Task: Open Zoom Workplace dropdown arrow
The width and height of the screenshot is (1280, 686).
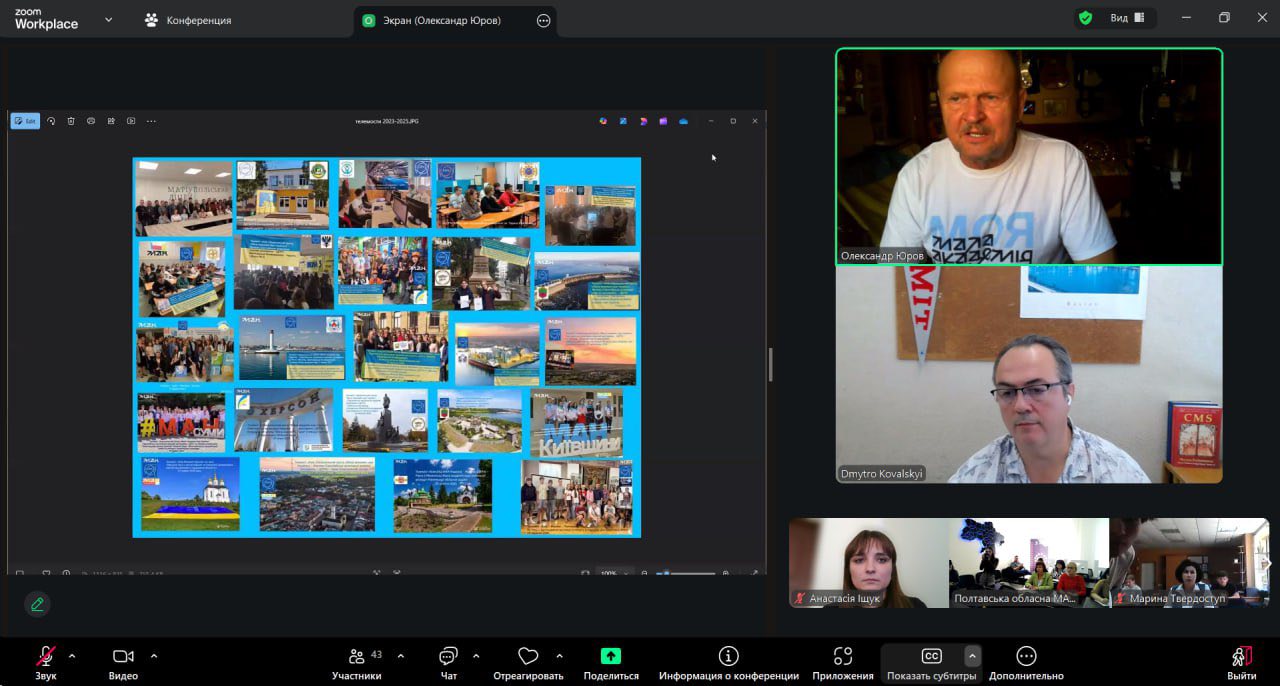Action: 108,19
